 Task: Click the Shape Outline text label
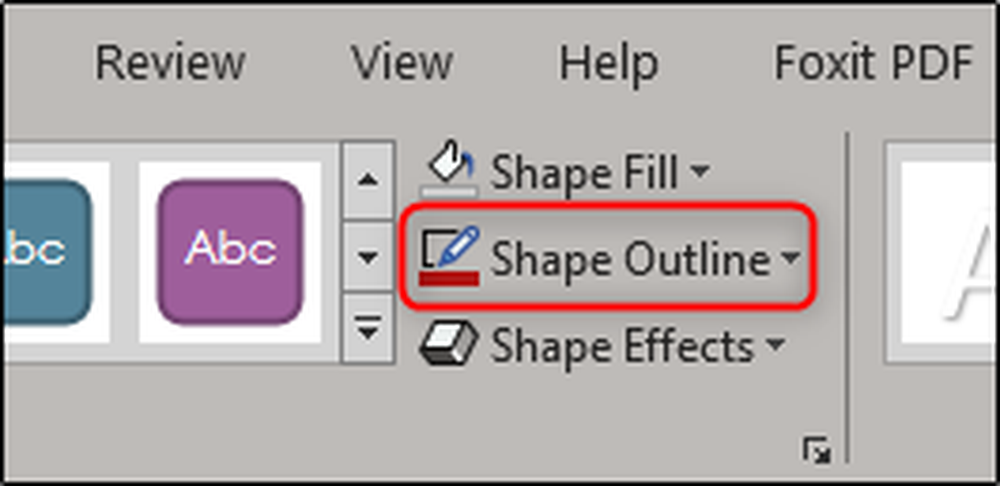(630, 260)
